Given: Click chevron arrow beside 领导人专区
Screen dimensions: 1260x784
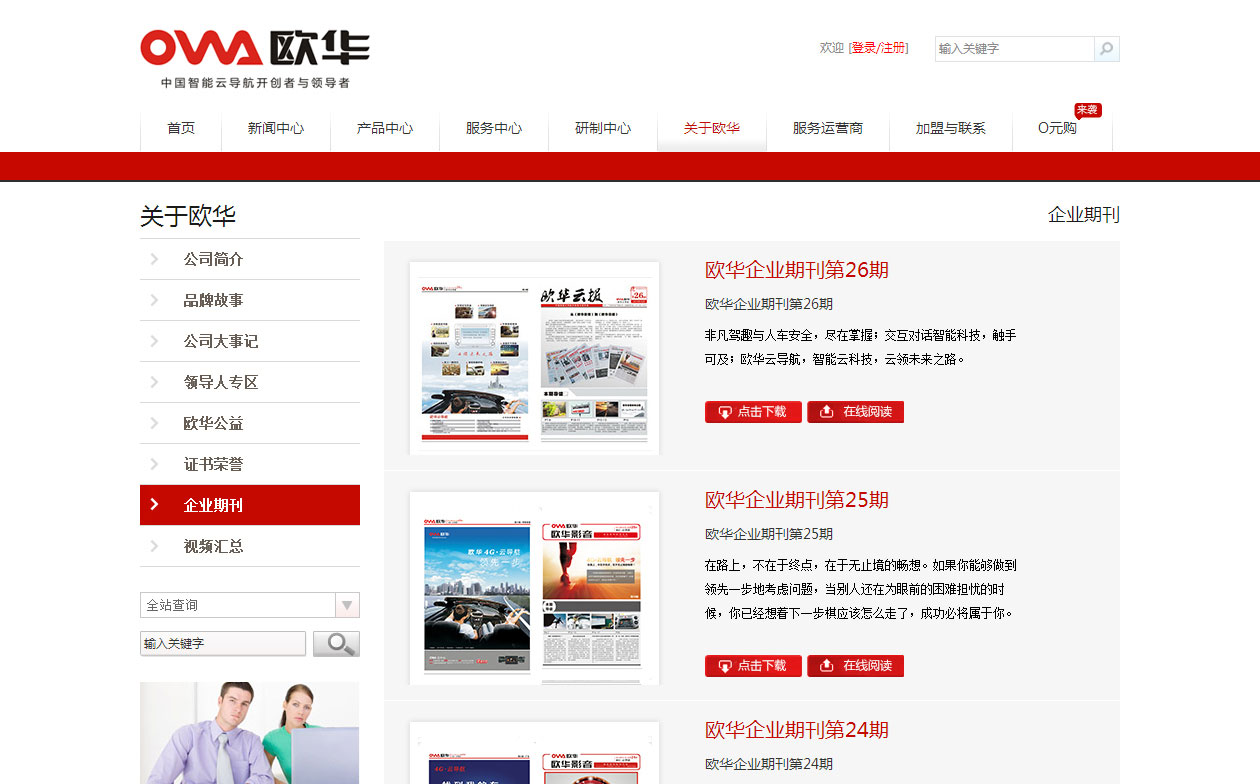Looking at the screenshot, I should 154,382.
